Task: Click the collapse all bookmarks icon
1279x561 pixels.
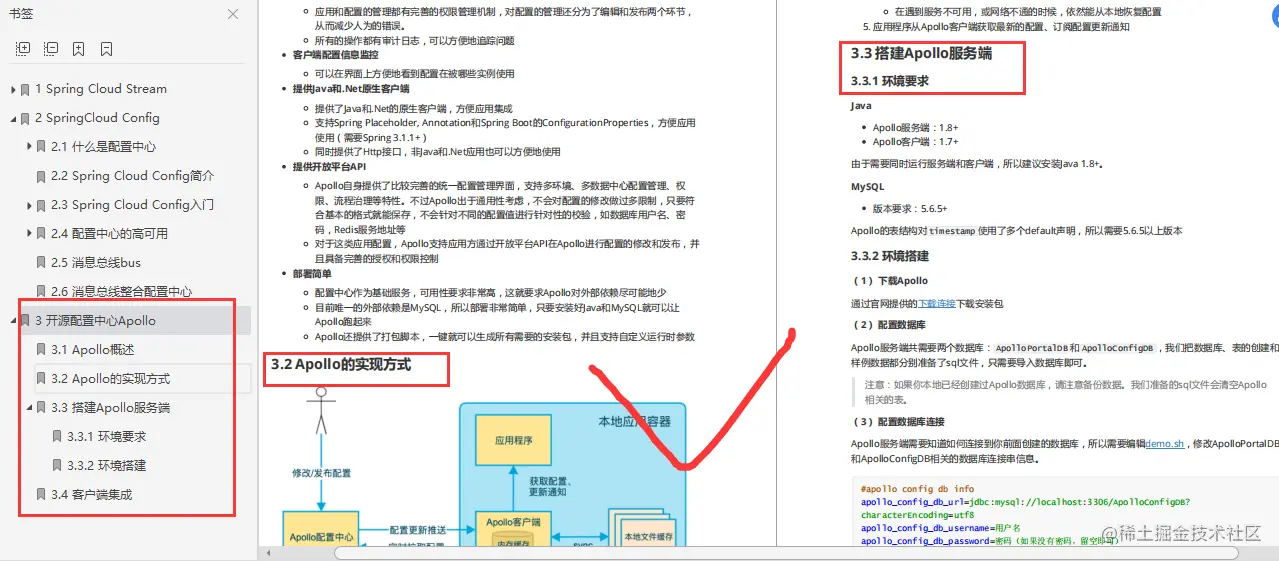Action: 51,49
